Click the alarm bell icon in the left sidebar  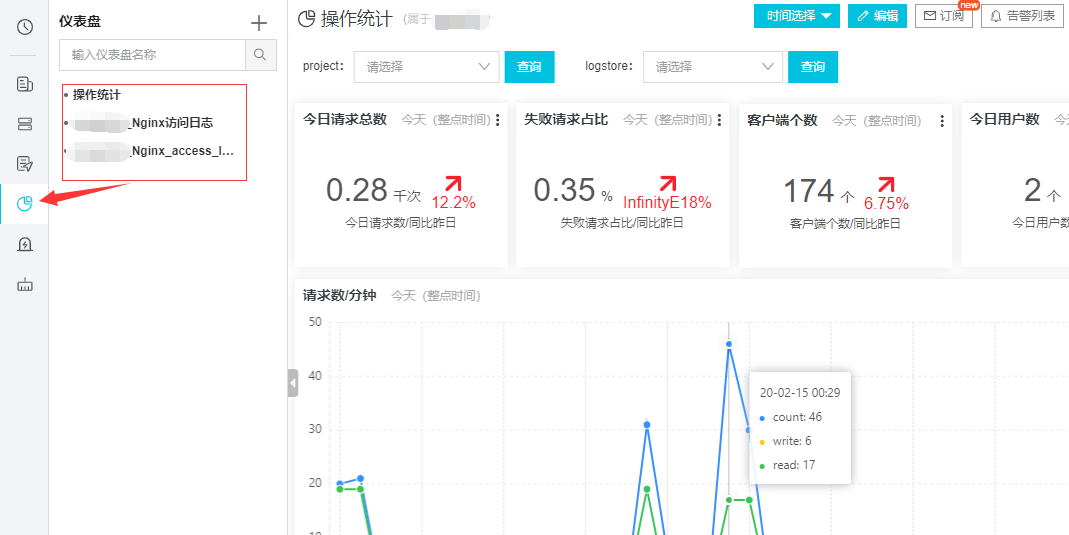[25, 244]
